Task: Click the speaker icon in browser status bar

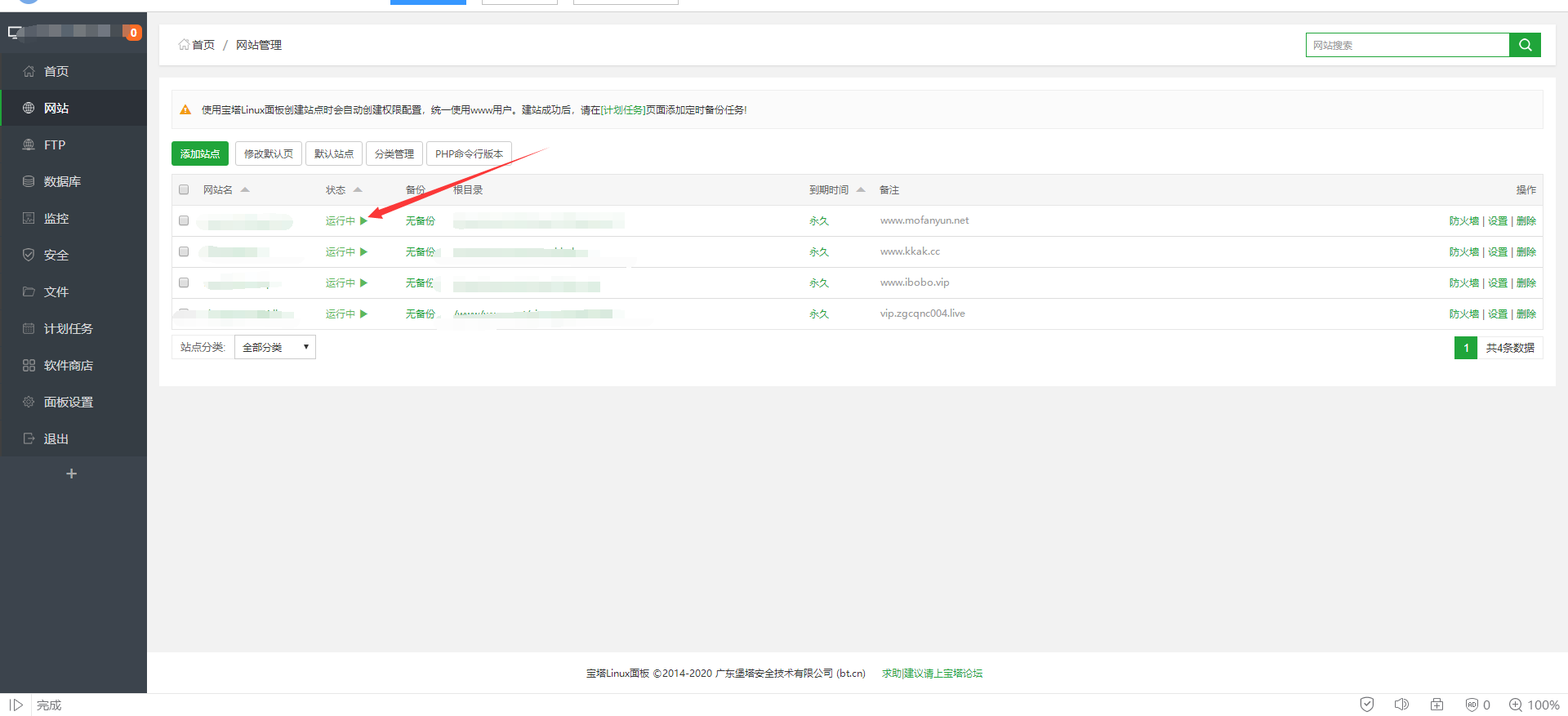Action: [x=1401, y=705]
